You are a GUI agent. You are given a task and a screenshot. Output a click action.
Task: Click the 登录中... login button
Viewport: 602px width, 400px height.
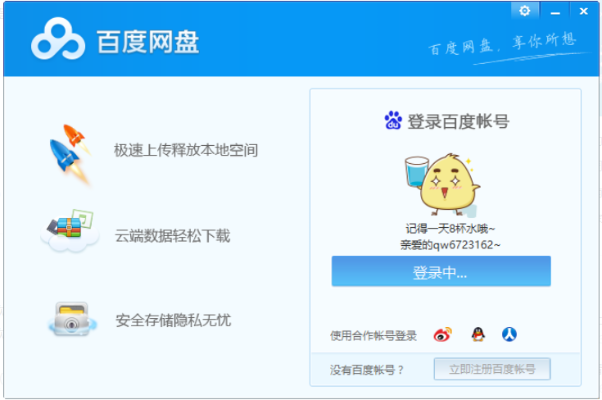click(x=441, y=271)
